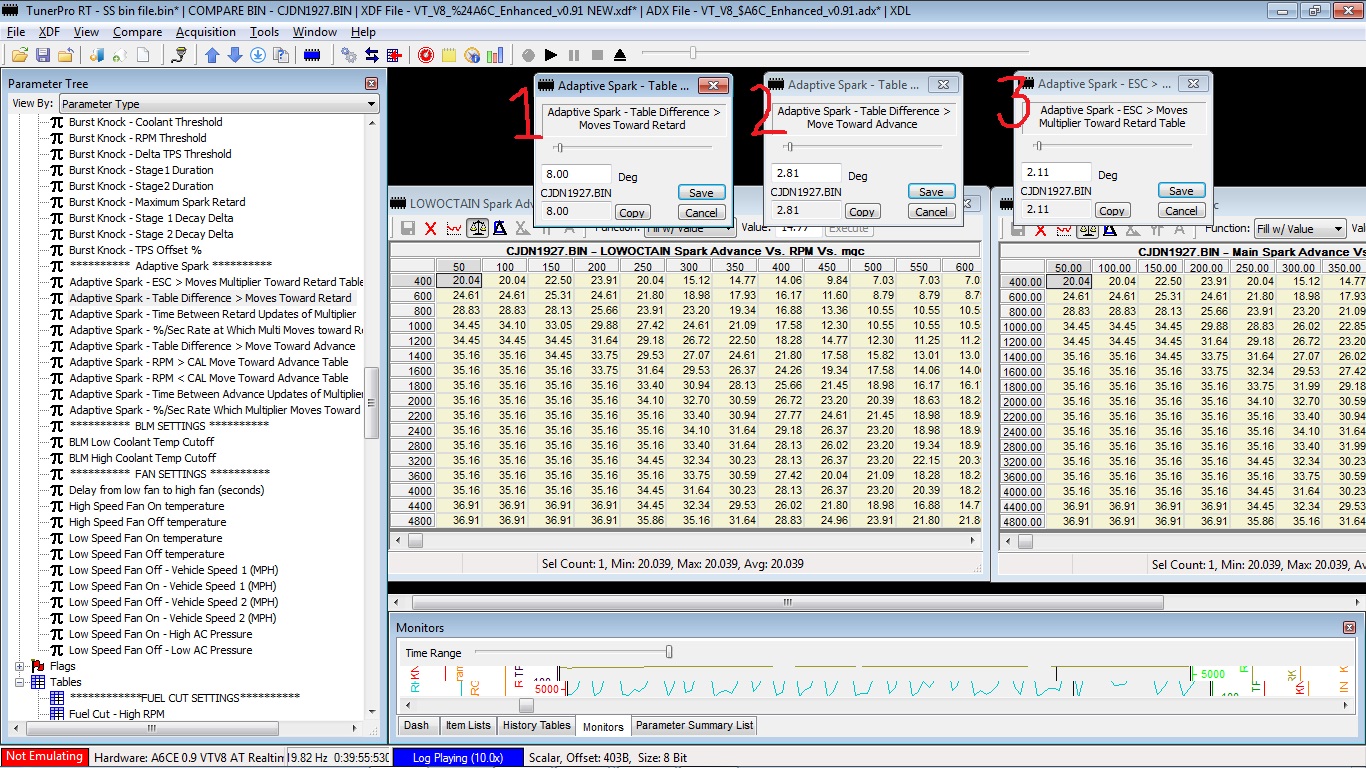The height and width of the screenshot is (768, 1366).
Task: Click the Log Playing (10.0x) status indicator
Action: tap(458, 758)
